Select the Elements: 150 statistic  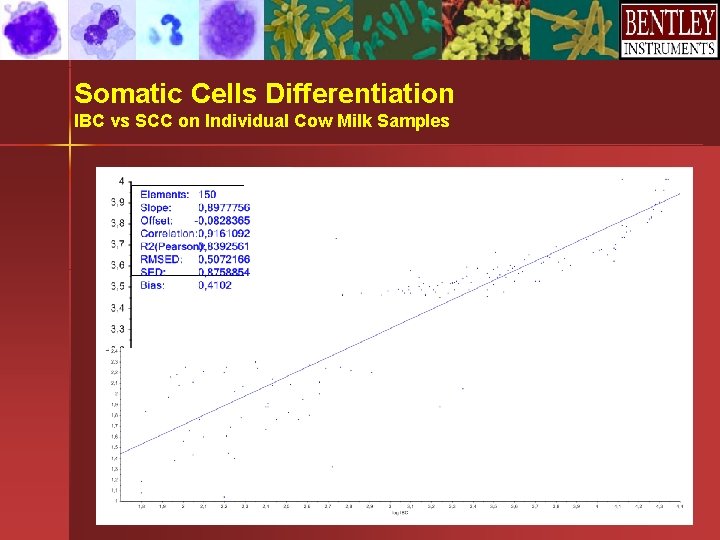pos(178,194)
